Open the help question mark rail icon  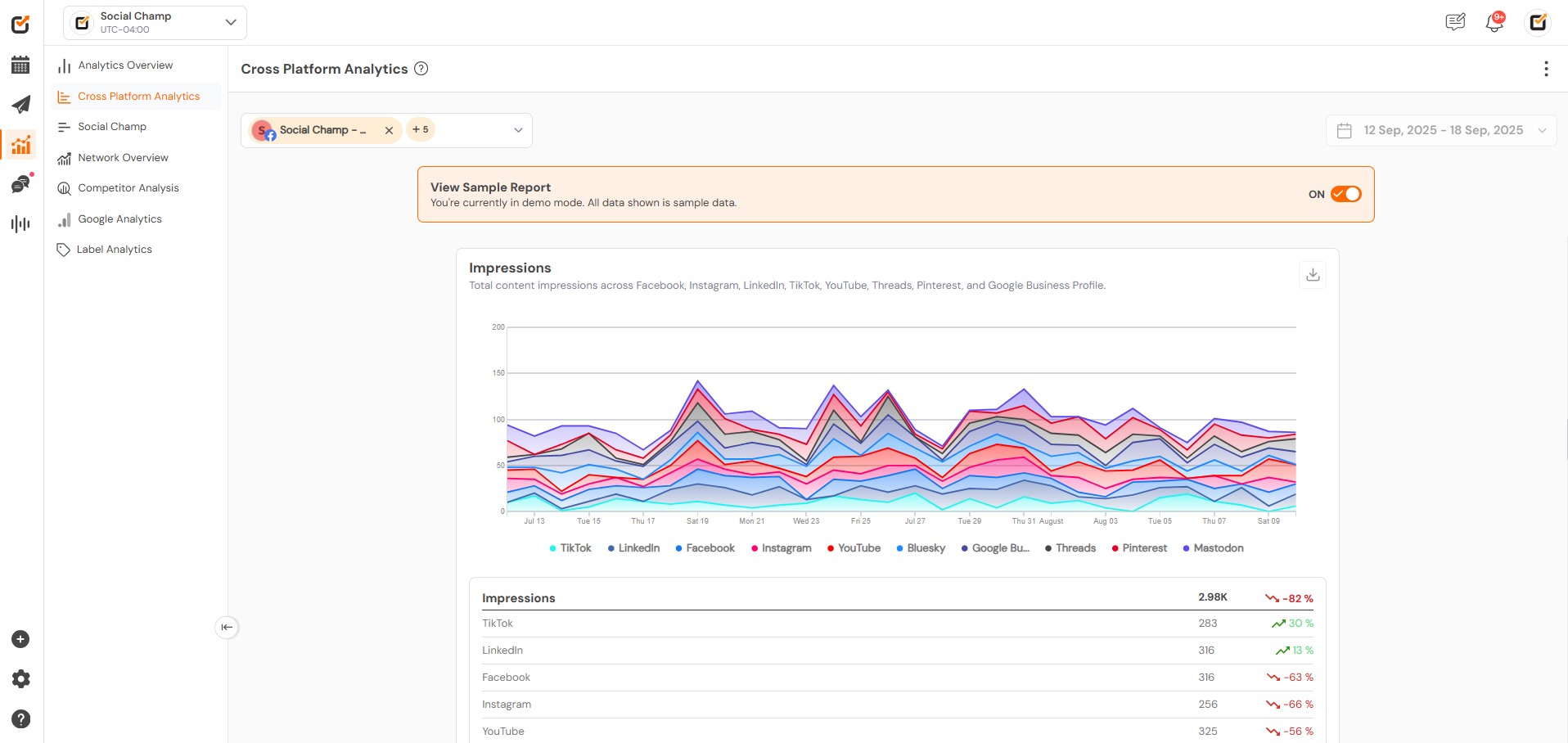pyautogui.click(x=20, y=719)
